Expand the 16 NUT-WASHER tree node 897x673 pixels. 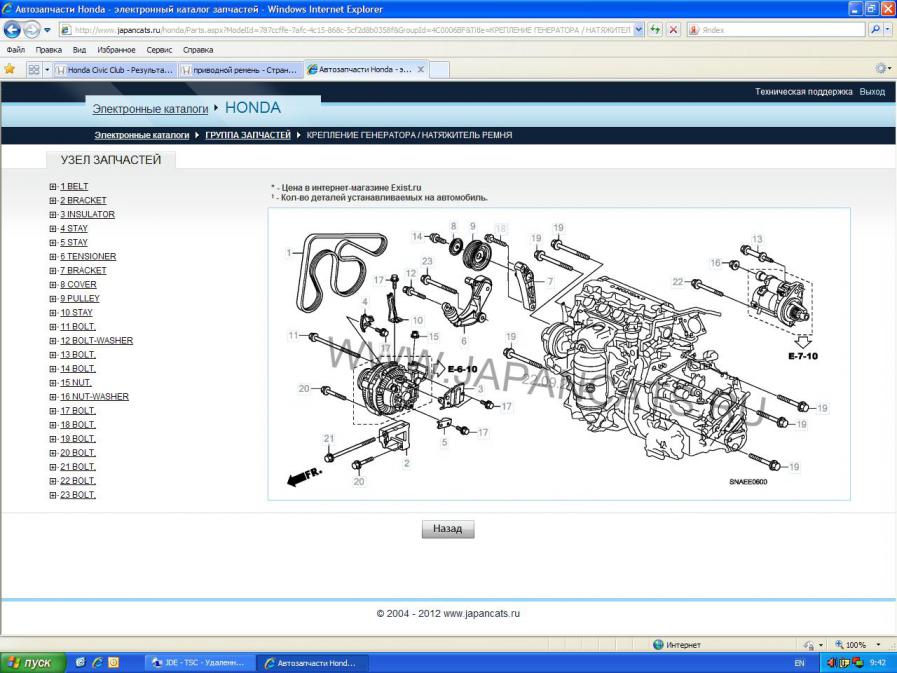tap(53, 397)
